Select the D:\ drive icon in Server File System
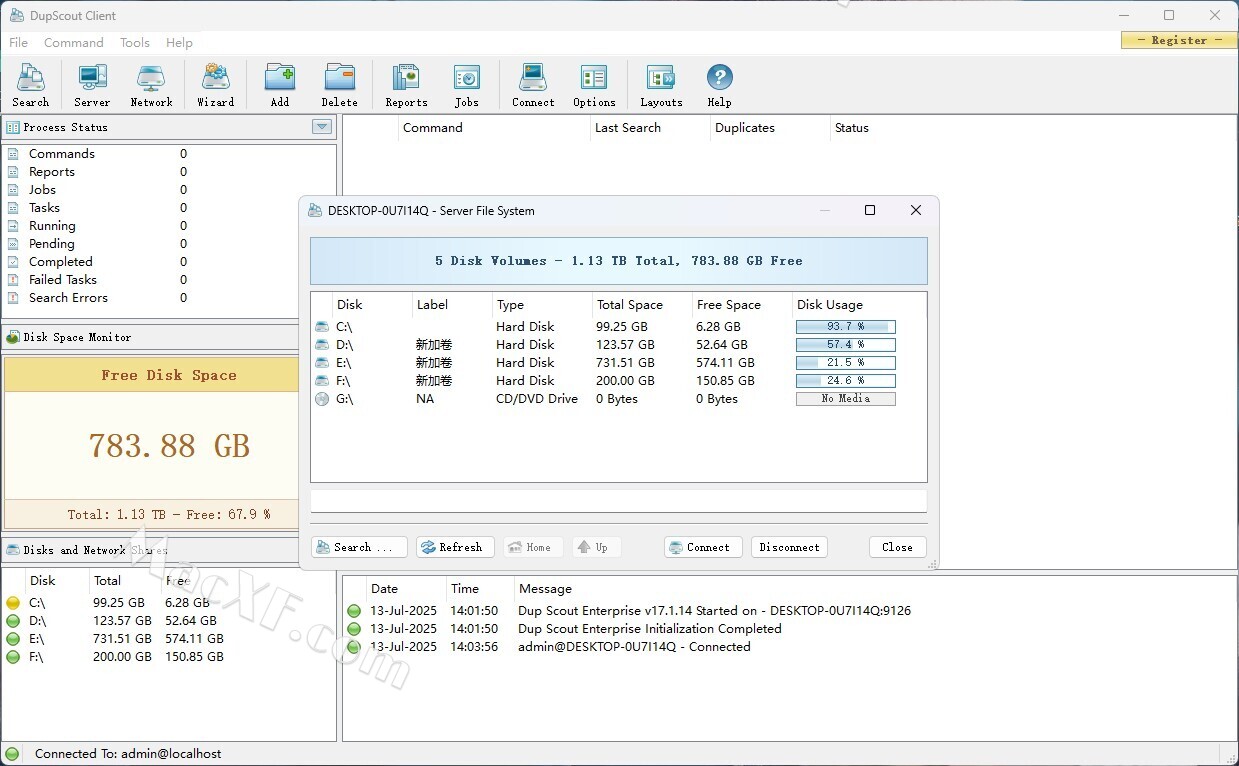The width and height of the screenshot is (1239, 766). [322, 345]
